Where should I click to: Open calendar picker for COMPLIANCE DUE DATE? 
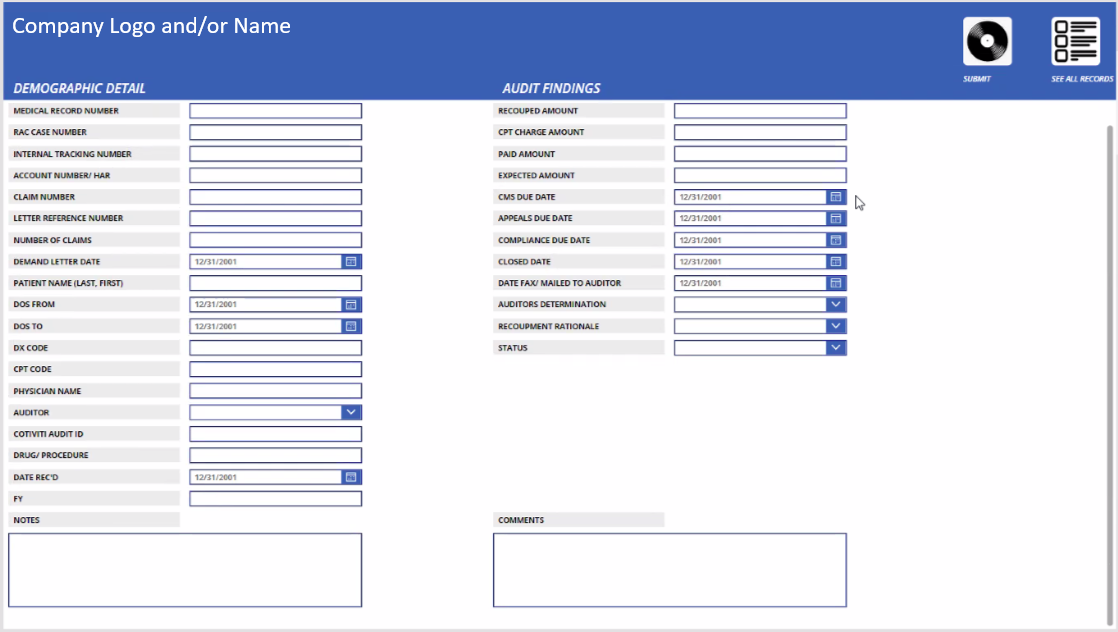coord(836,239)
